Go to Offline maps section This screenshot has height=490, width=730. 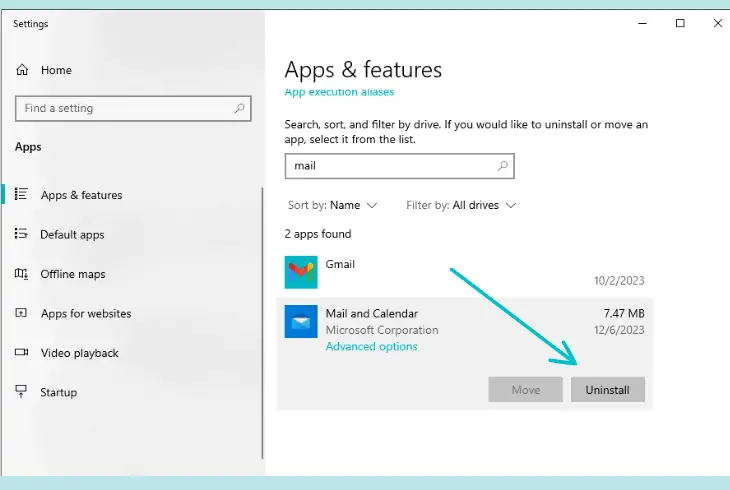pyautogui.click(x=73, y=274)
